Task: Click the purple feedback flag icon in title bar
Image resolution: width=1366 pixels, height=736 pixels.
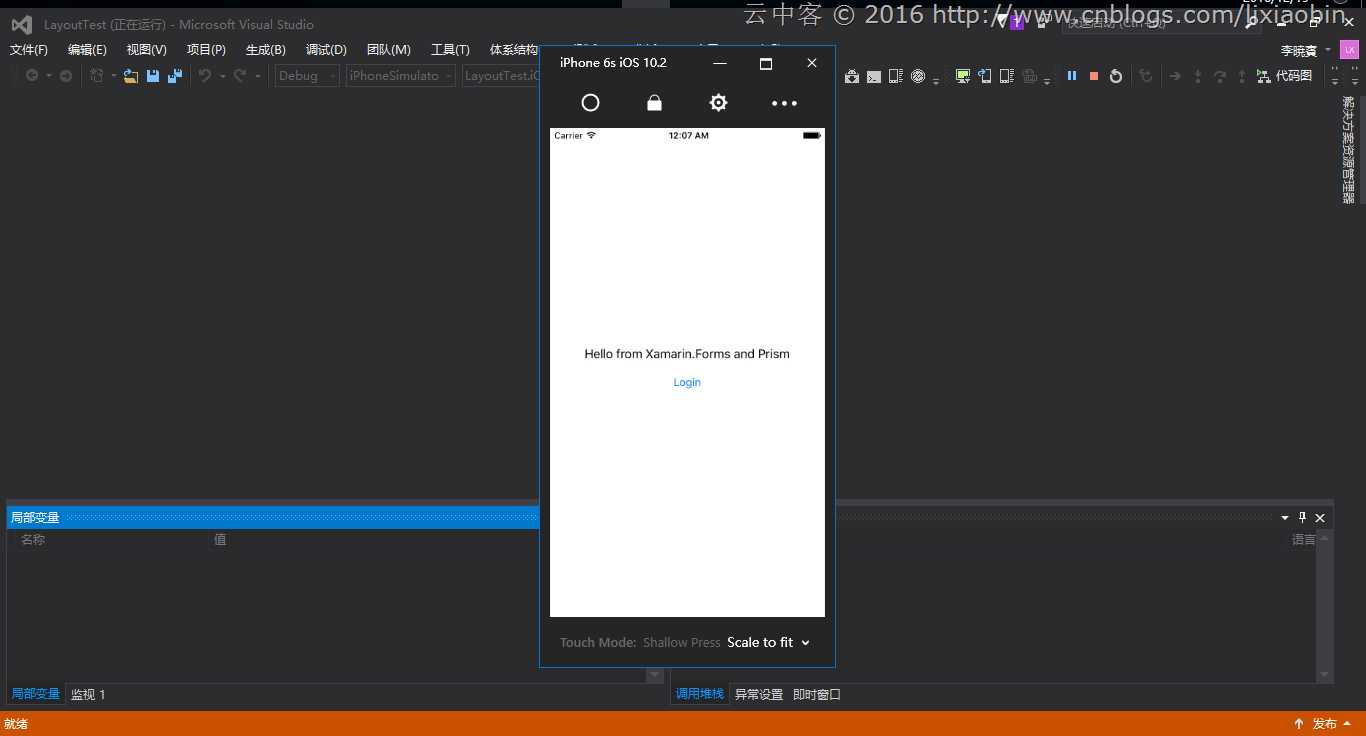Action: (1017, 22)
